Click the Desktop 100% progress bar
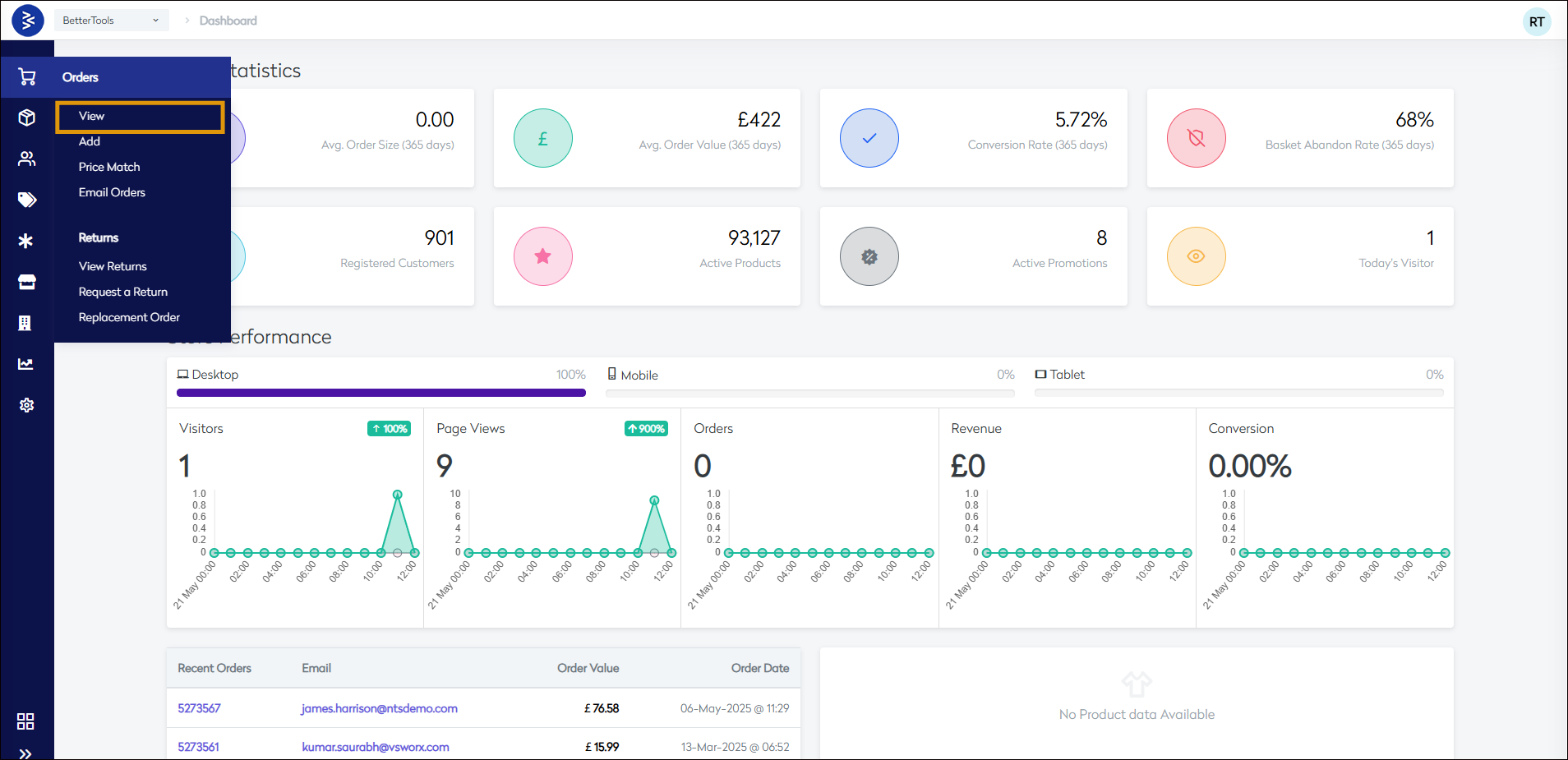 coord(380,393)
